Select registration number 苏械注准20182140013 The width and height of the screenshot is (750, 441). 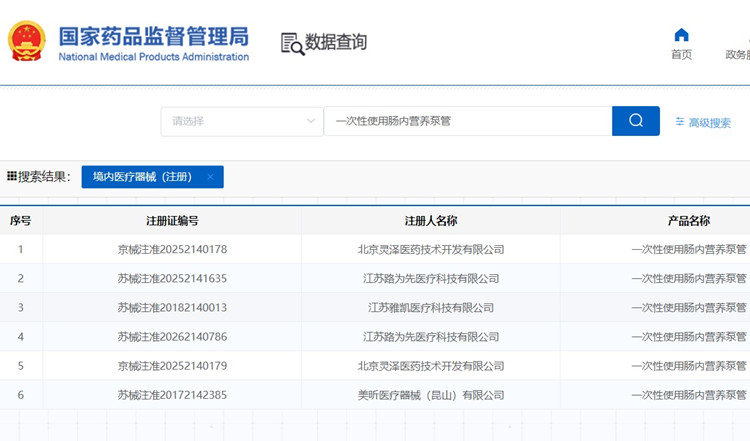[172, 308]
